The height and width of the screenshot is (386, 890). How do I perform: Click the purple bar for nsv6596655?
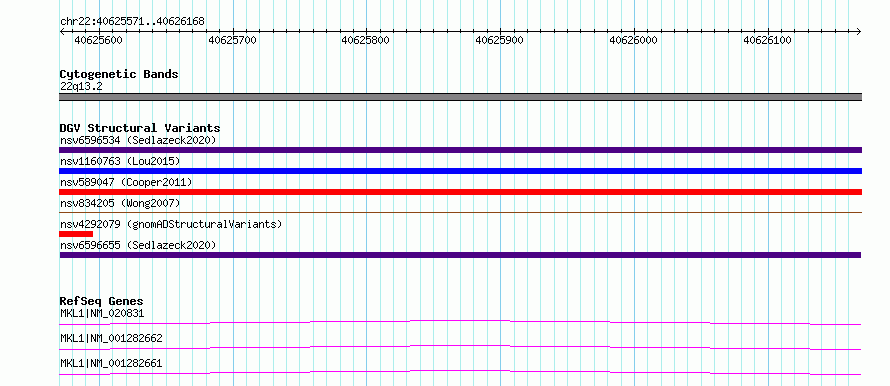[x=460, y=255]
